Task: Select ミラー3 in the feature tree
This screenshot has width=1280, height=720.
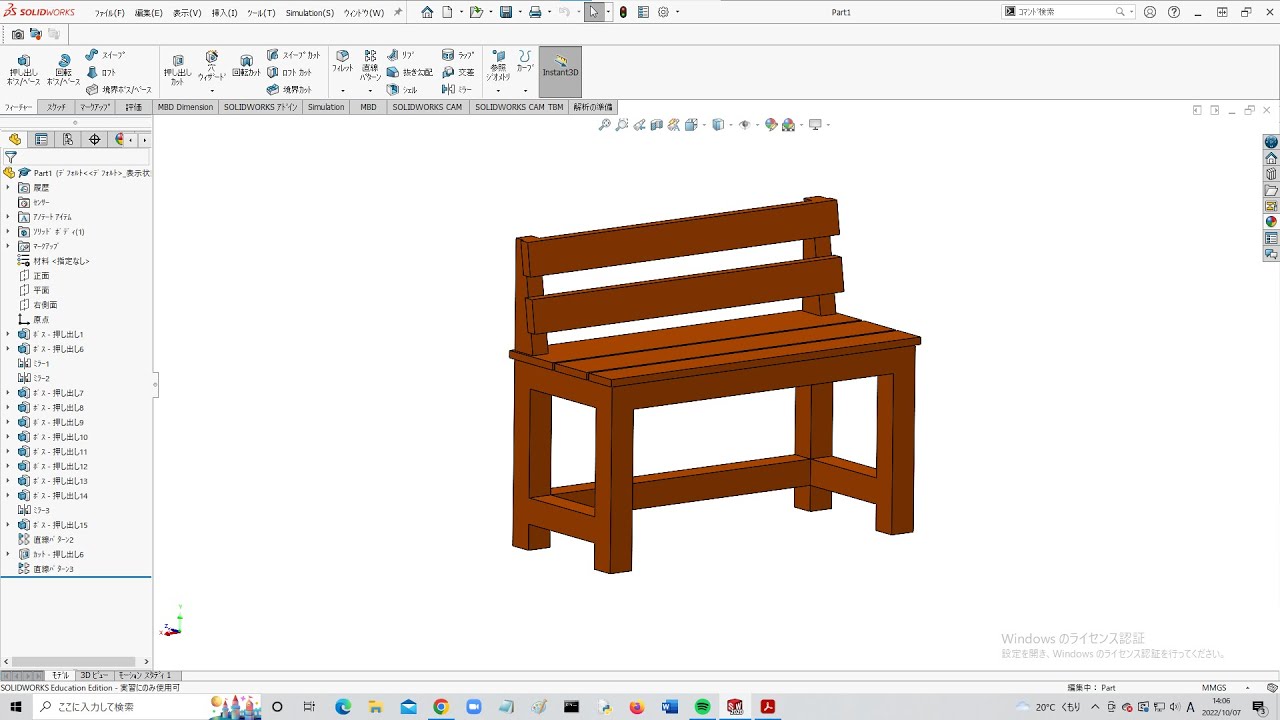Action: pyautogui.click(x=34, y=510)
